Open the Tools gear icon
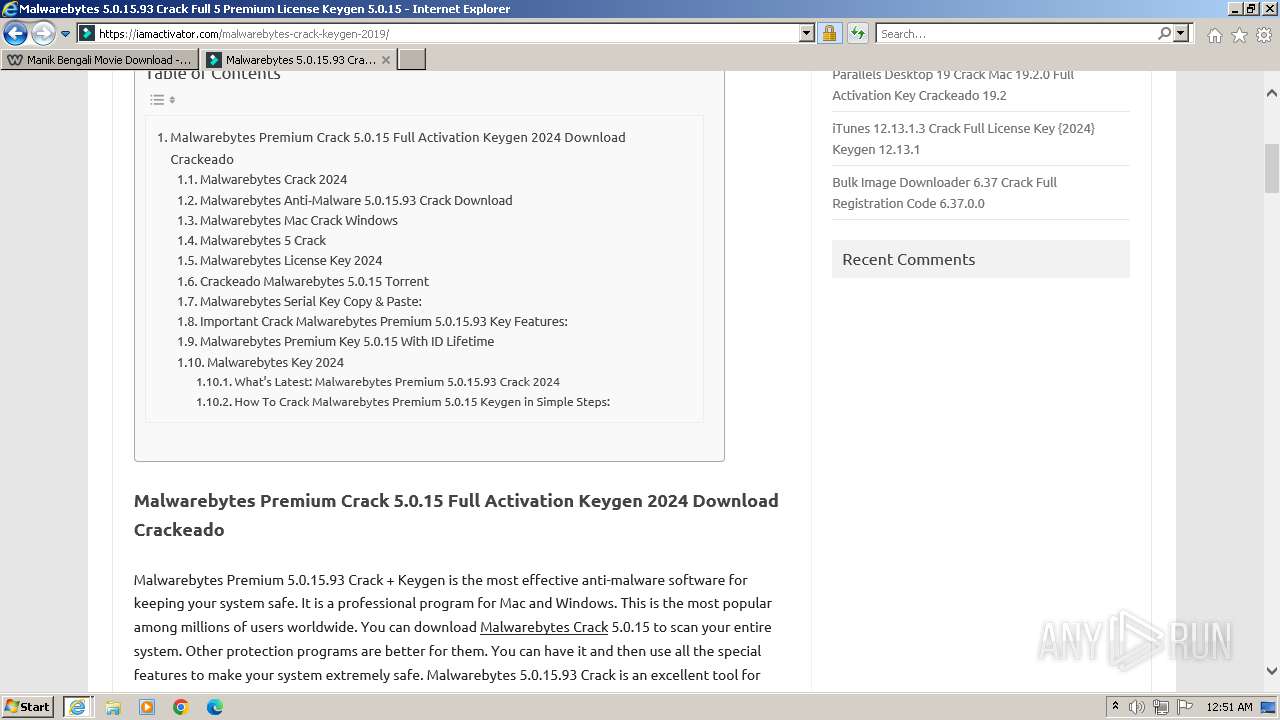The height and width of the screenshot is (720, 1280). tap(1264, 35)
